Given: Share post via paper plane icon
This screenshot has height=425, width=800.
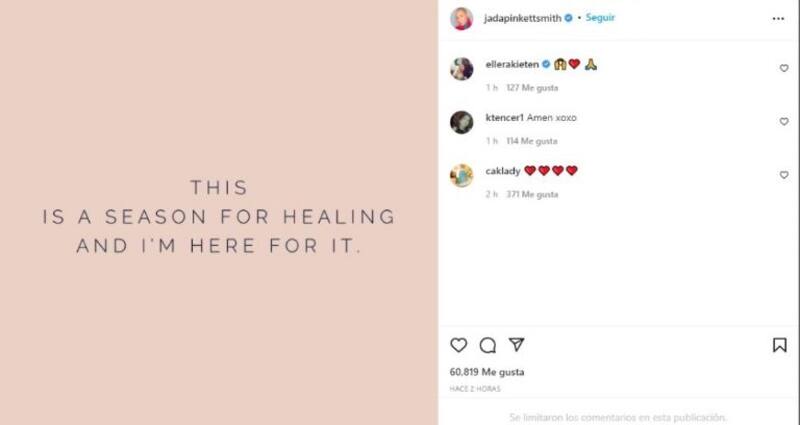Looking at the screenshot, I should point(516,345).
